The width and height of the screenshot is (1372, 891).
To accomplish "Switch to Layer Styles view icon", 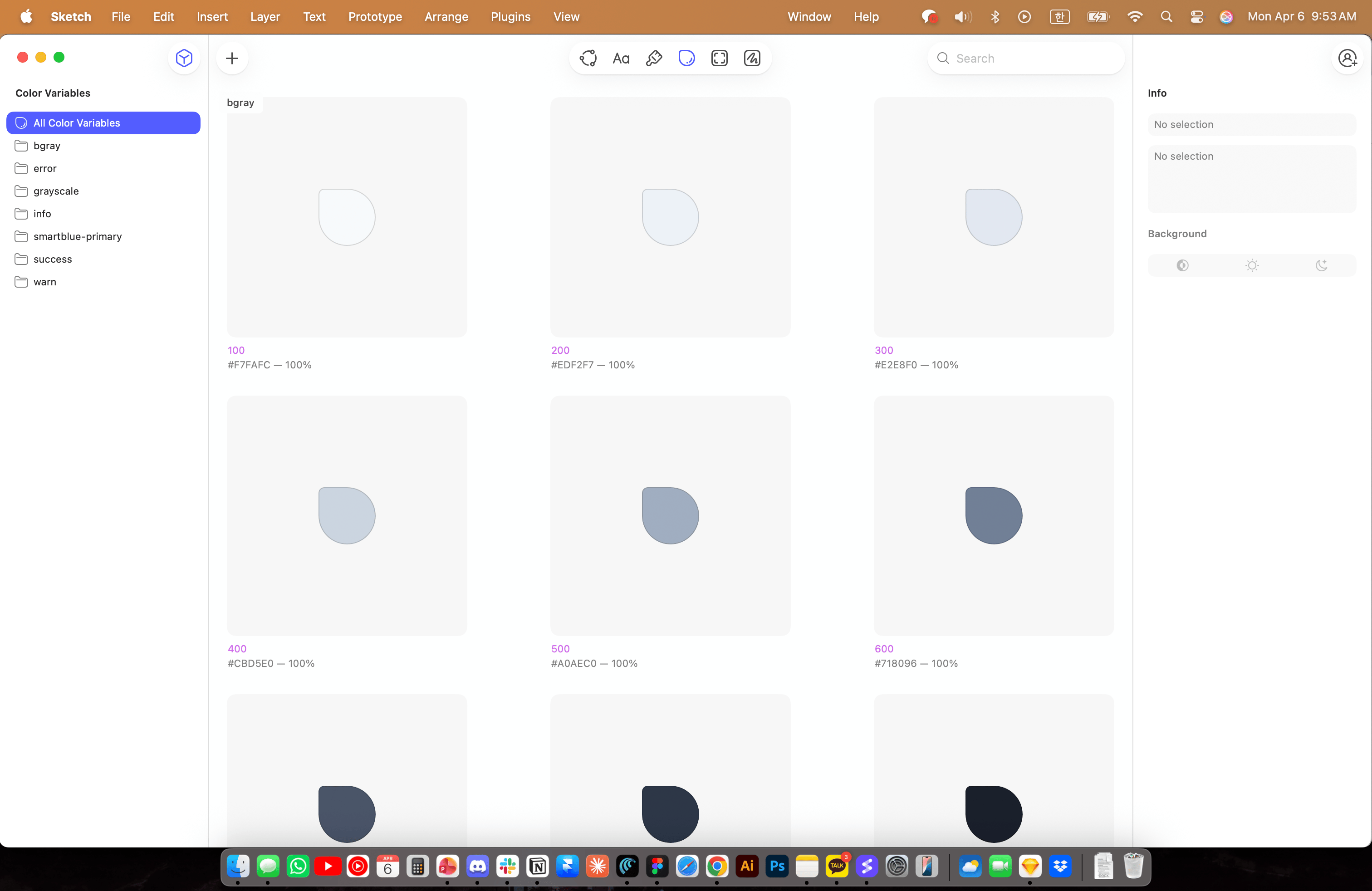I will click(x=654, y=58).
